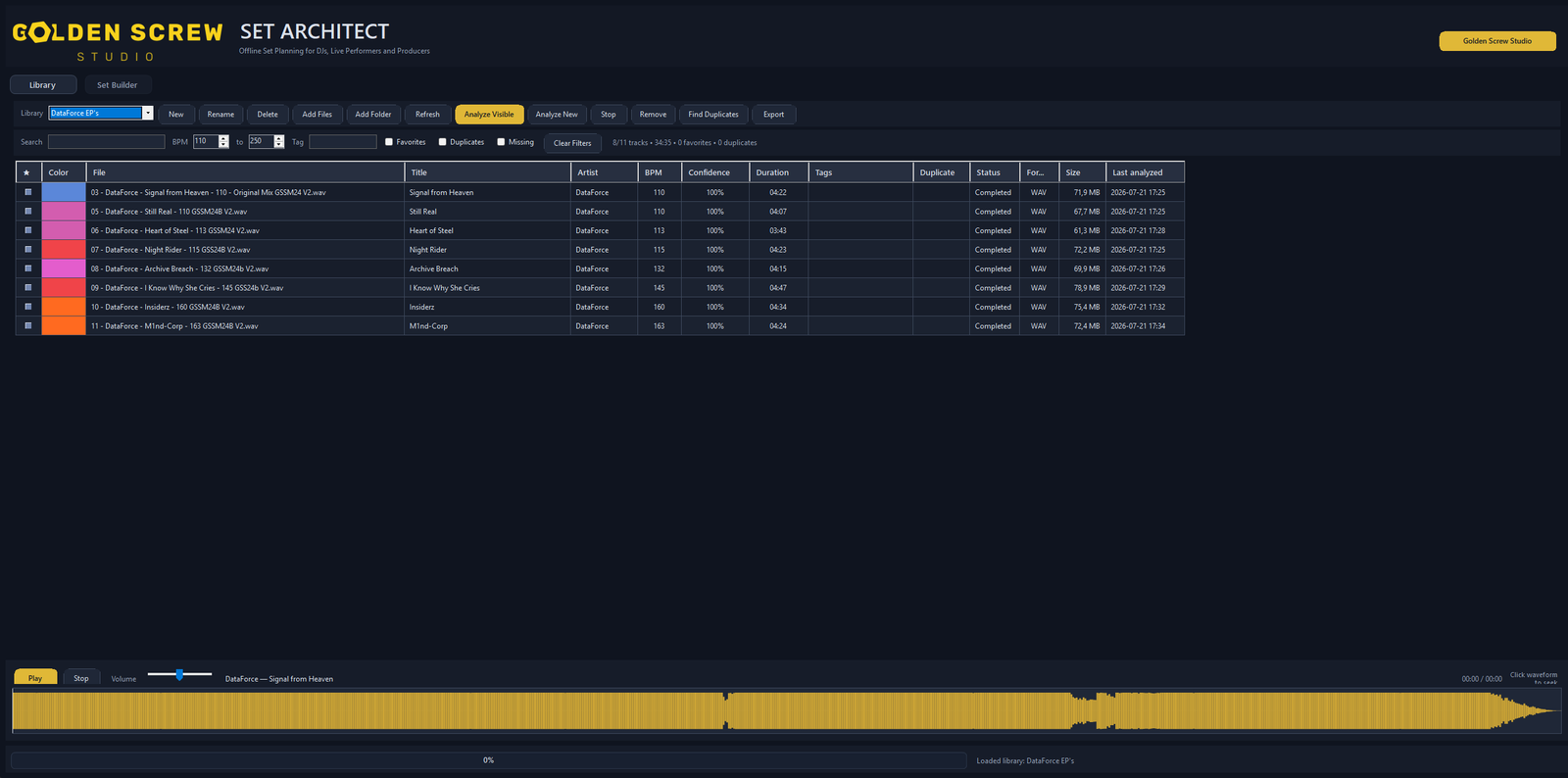Click the 'Heart of Steel' title cell
Screen dimensions: 1568x778
487,230
